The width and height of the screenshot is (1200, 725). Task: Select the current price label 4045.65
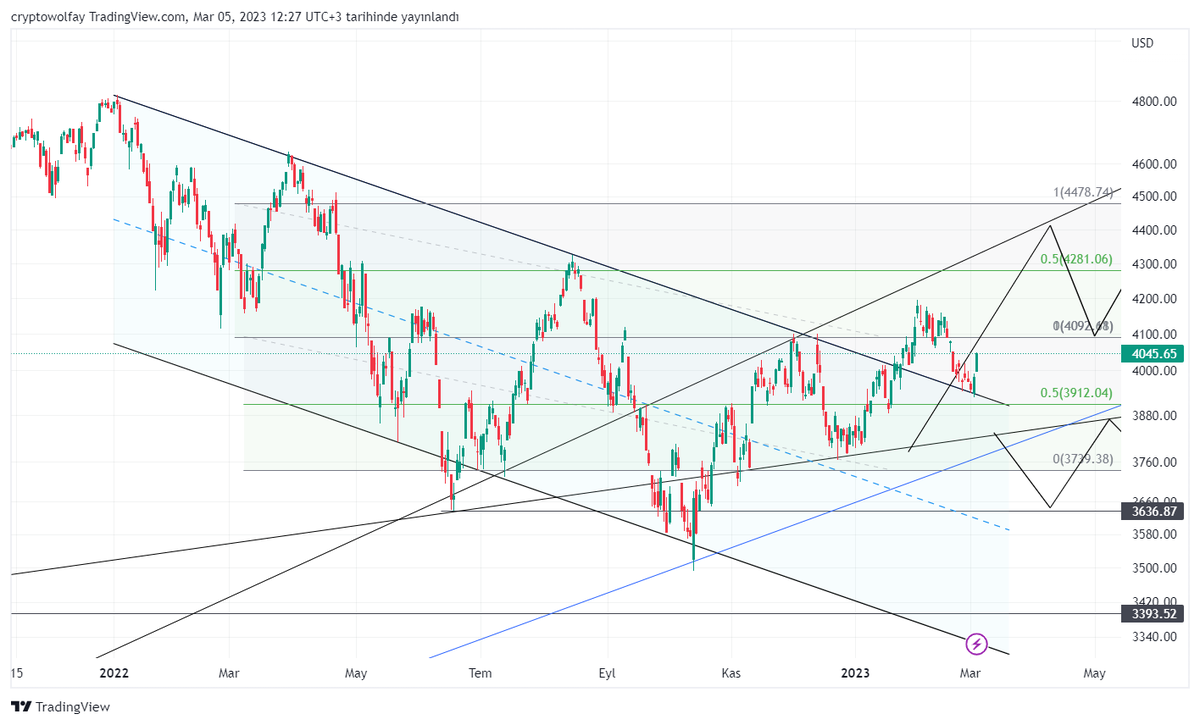[1151, 353]
